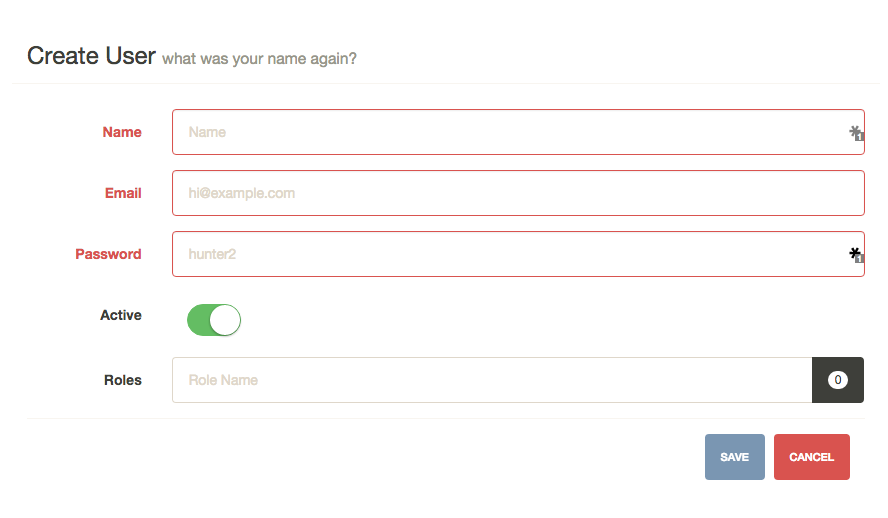
Task: Click the Create User heading
Action: (x=91, y=55)
